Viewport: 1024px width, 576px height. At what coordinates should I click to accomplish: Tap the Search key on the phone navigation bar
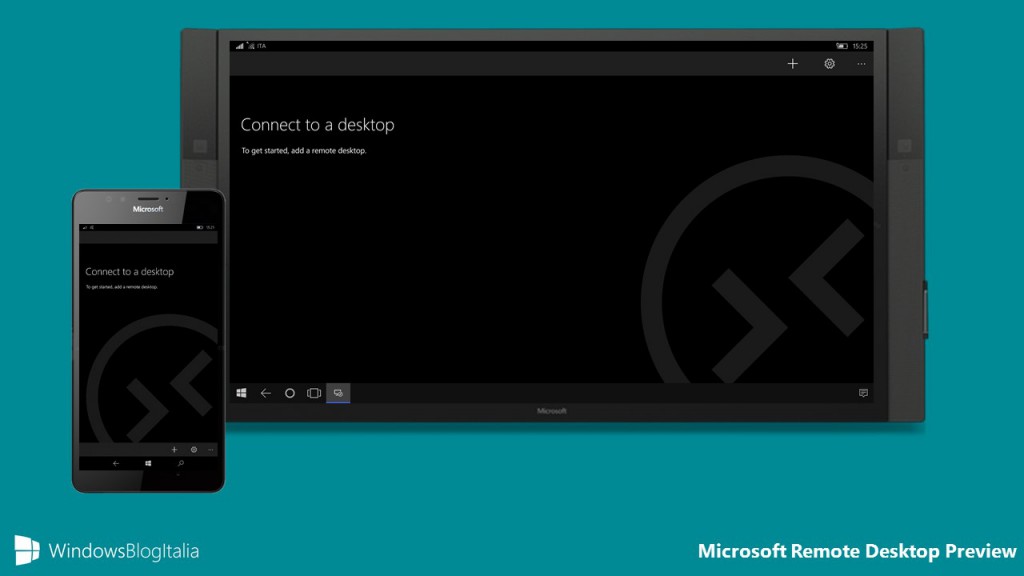click(x=181, y=463)
